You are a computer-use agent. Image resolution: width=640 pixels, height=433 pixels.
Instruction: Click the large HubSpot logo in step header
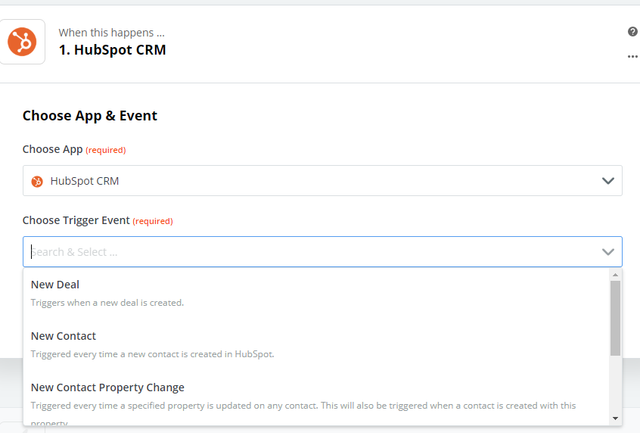click(22, 42)
